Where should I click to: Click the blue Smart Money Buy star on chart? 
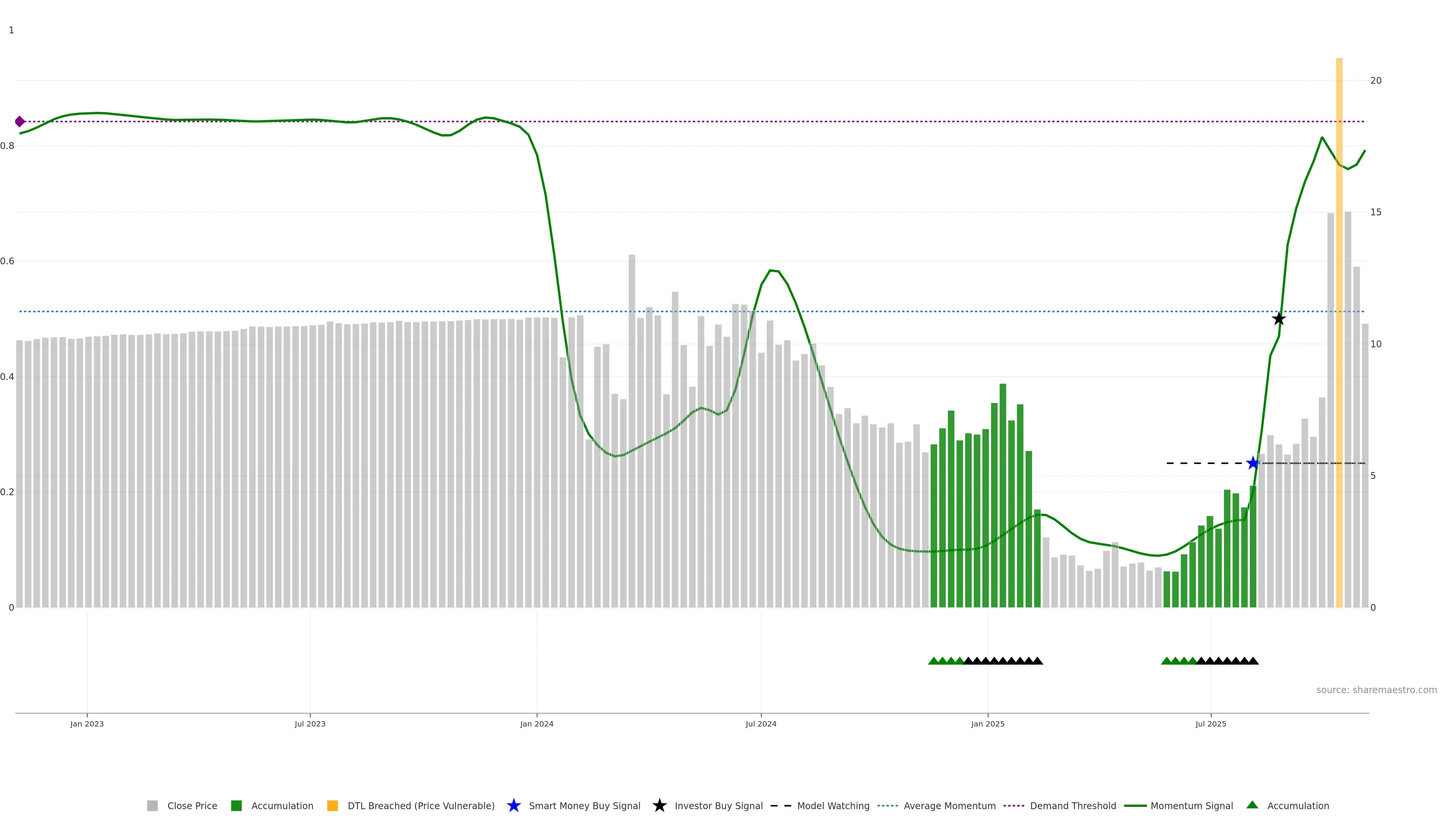(x=1253, y=463)
